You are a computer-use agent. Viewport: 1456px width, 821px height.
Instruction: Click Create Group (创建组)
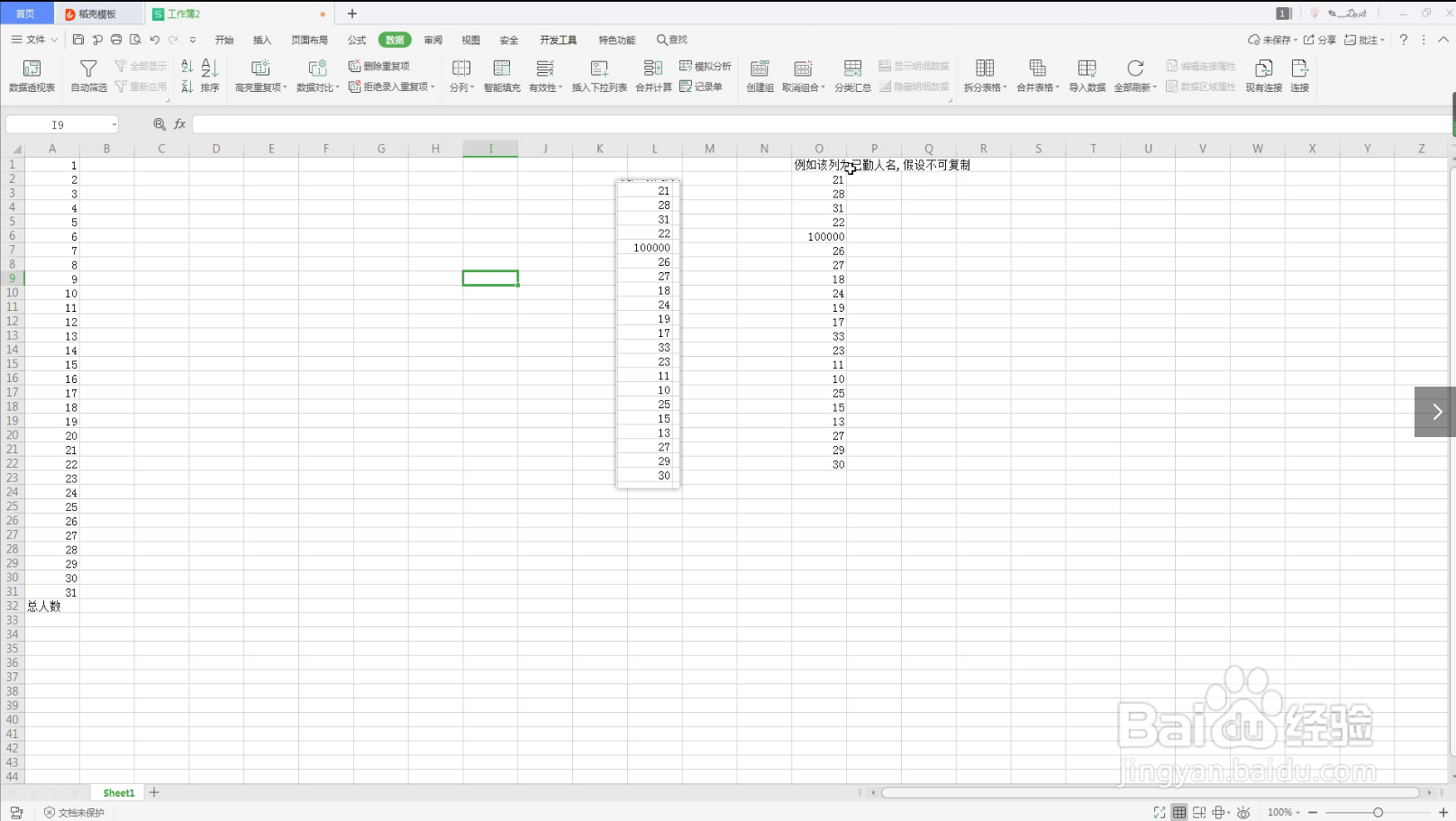point(760,76)
